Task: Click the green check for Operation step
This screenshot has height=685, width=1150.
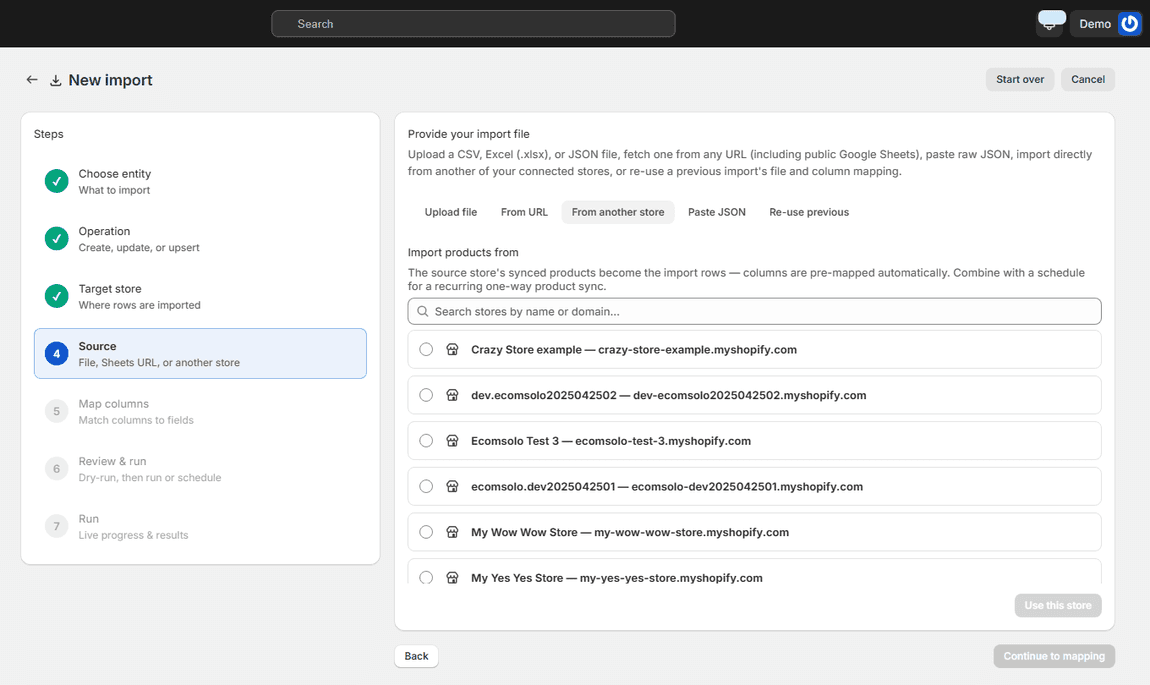Action: pos(56,238)
